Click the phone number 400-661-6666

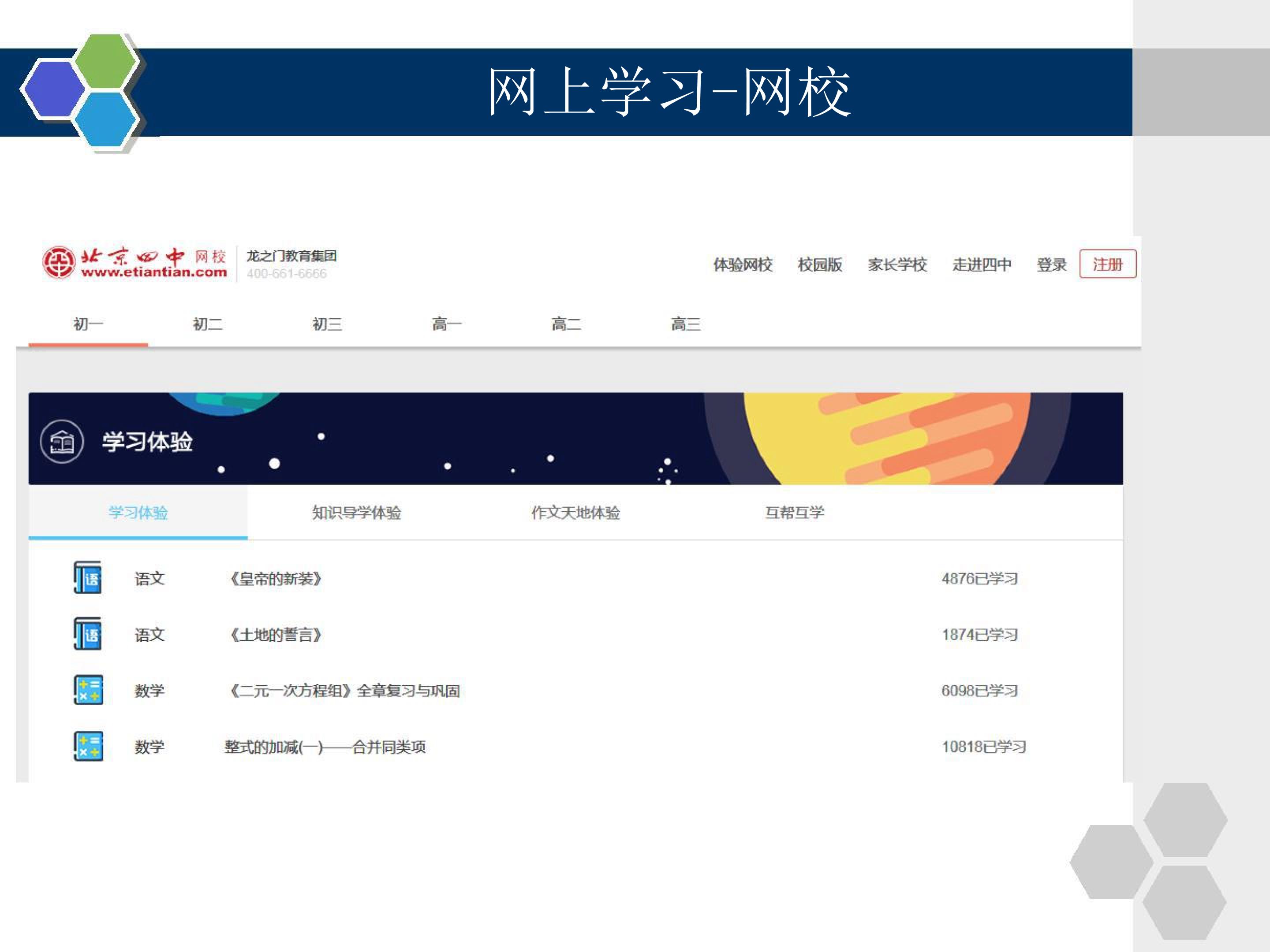pyautogui.click(x=287, y=274)
